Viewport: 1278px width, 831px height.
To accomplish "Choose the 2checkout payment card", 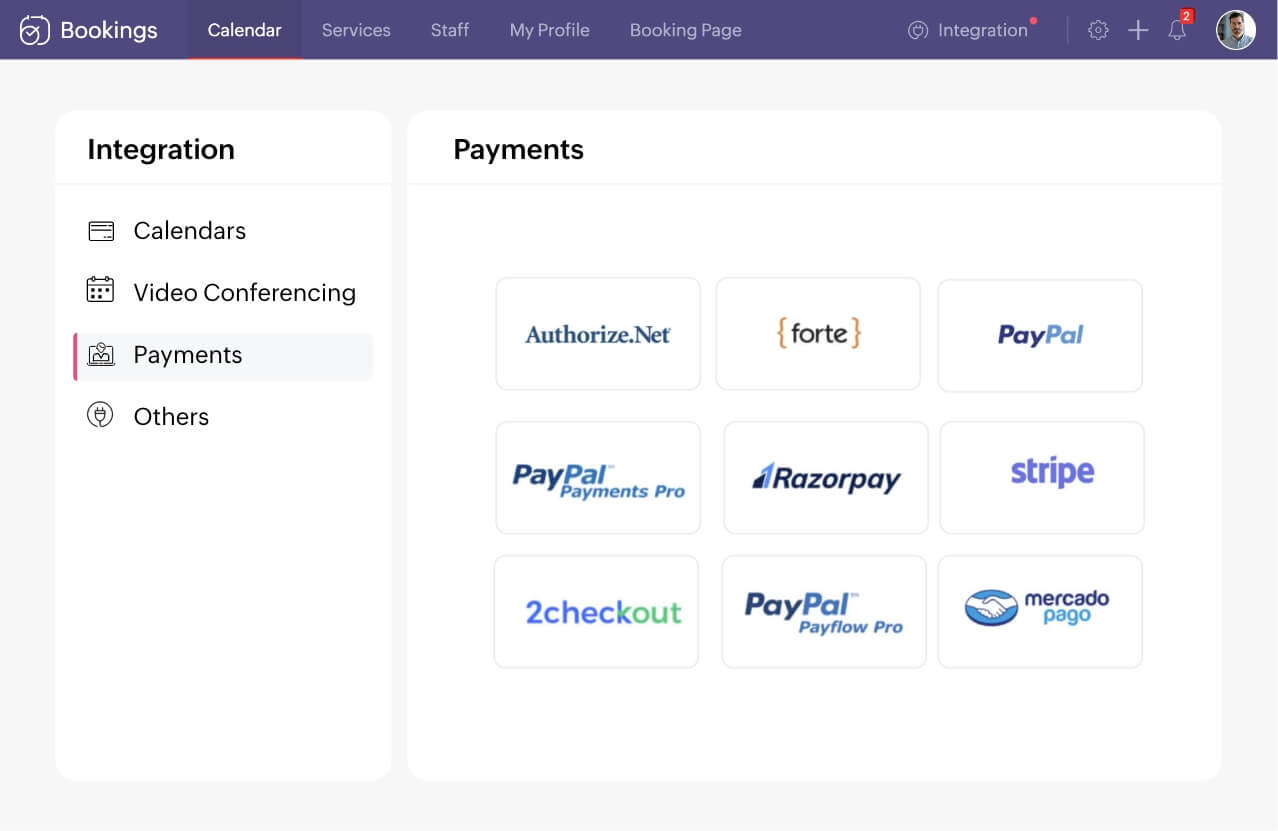I will pyautogui.click(x=596, y=612).
